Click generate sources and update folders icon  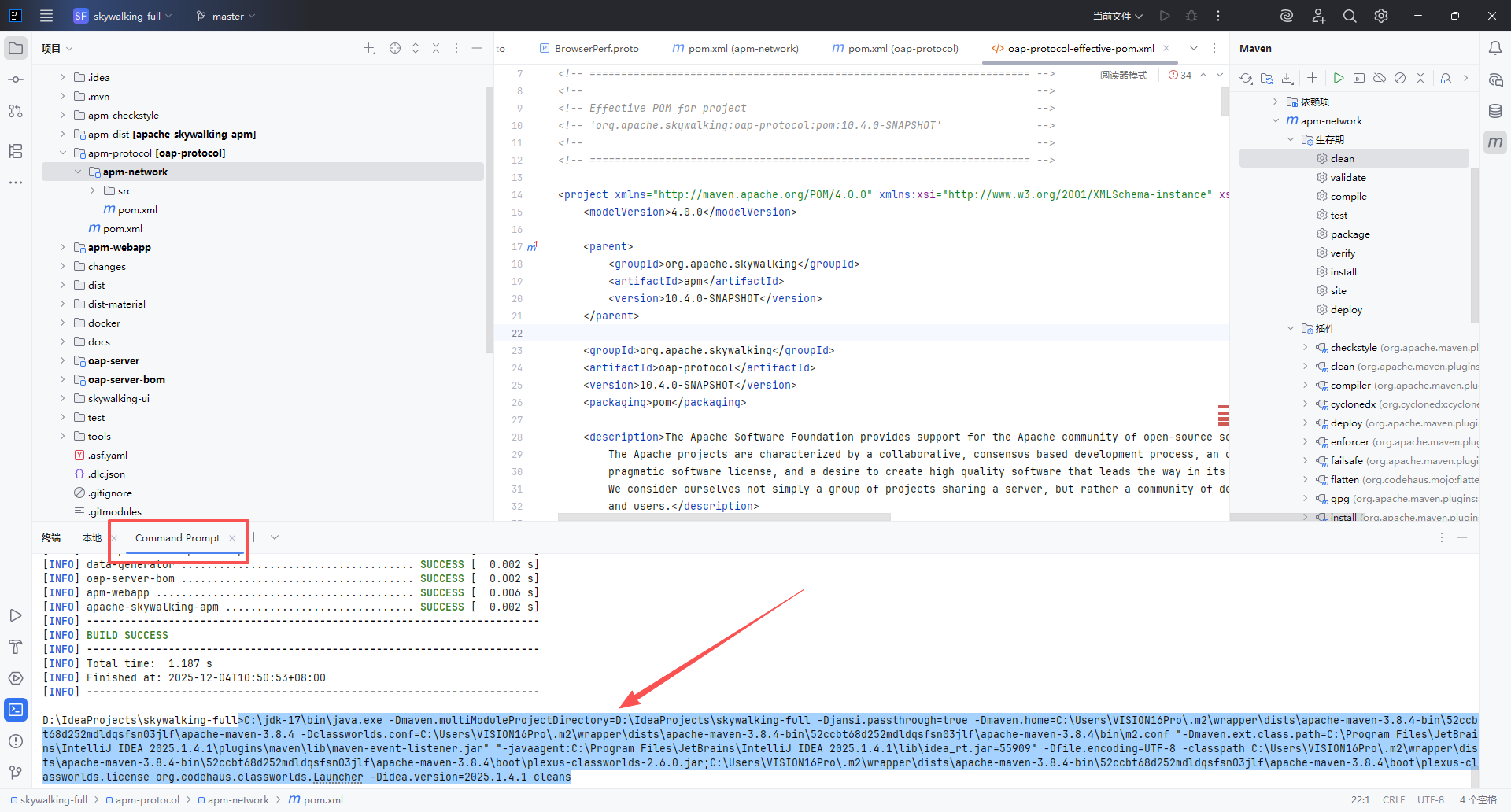[1266, 78]
